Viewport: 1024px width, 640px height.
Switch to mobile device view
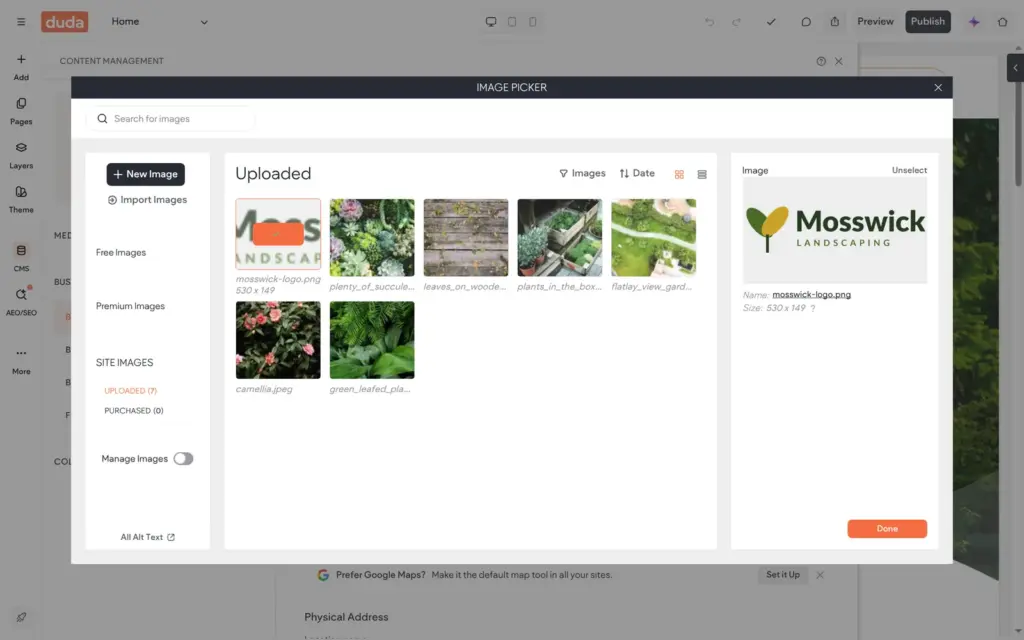[533, 22]
